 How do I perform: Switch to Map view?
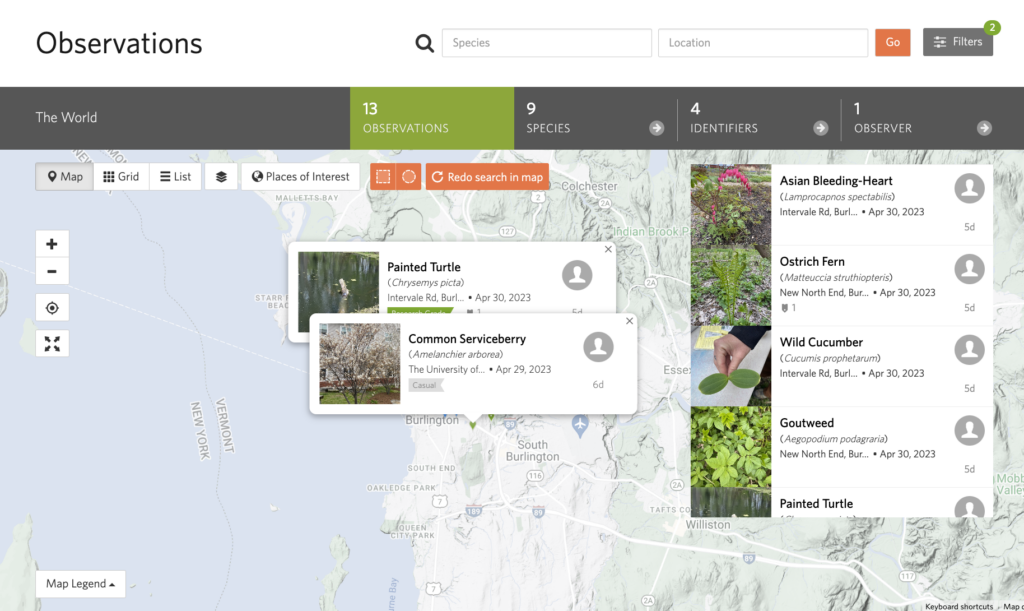pyautogui.click(x=65, y=177)
